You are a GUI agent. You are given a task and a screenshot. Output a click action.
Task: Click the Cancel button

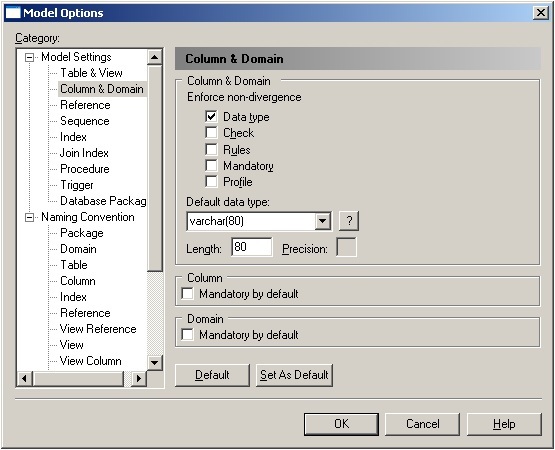(x=423, y=424)
